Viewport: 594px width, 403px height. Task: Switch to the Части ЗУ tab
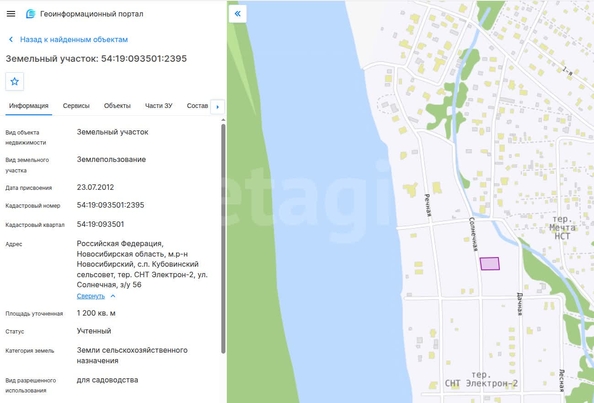[159, 106]
